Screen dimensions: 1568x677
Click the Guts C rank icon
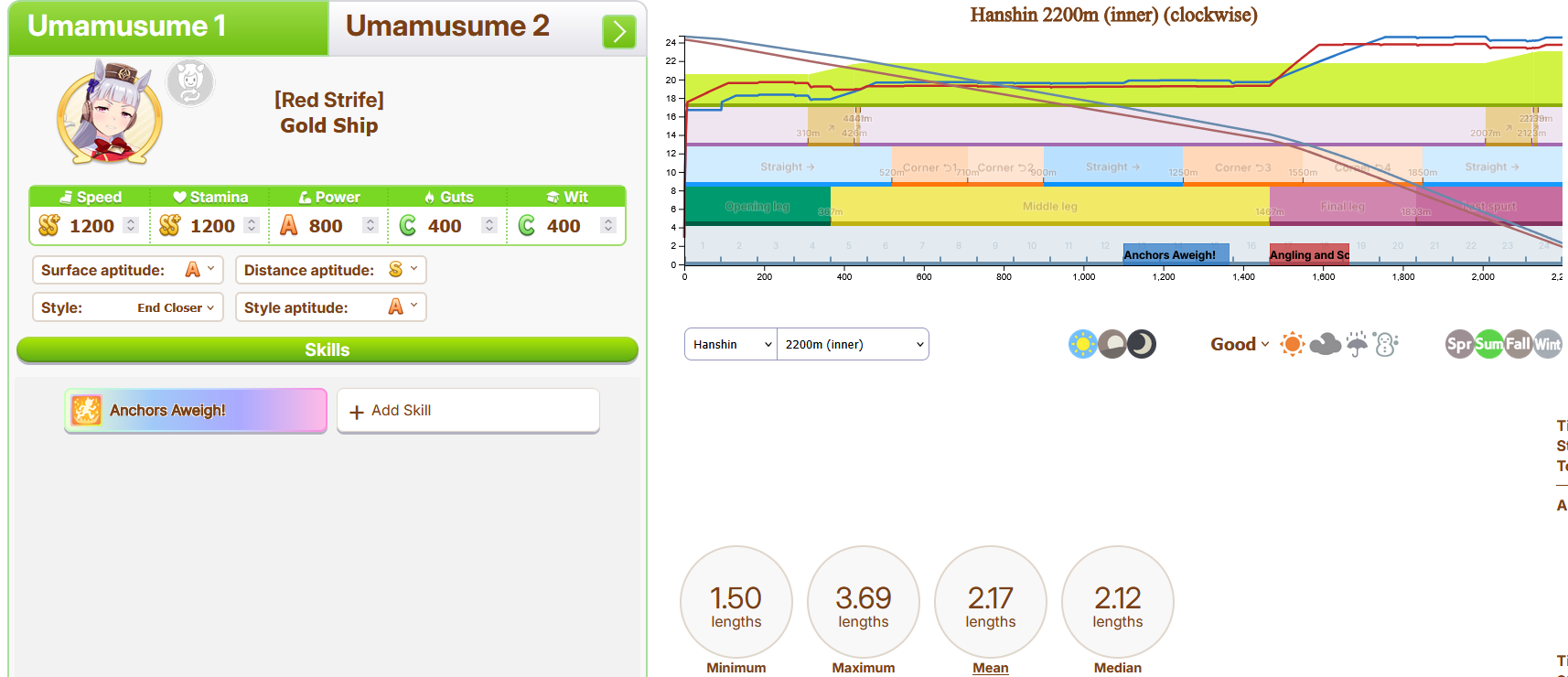coord(408,225)
